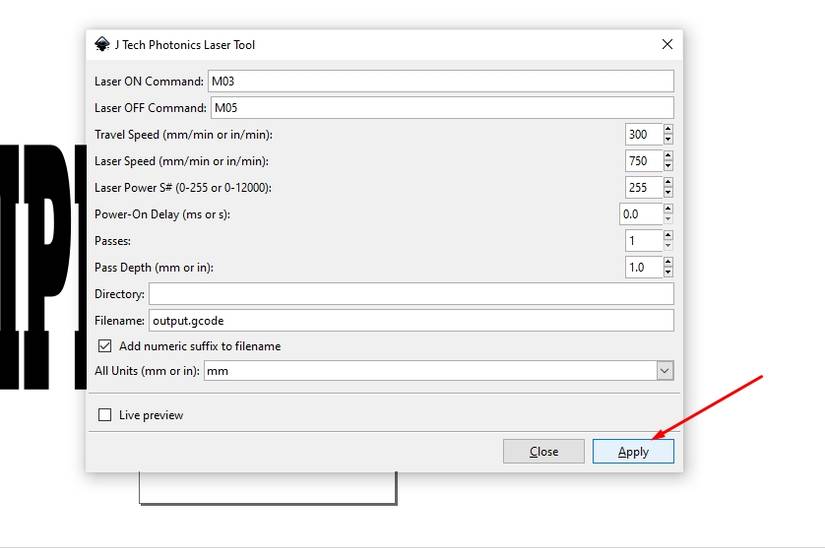
Task: Edit the Laser OFF Command field
Action: click(x=442, y=107)
